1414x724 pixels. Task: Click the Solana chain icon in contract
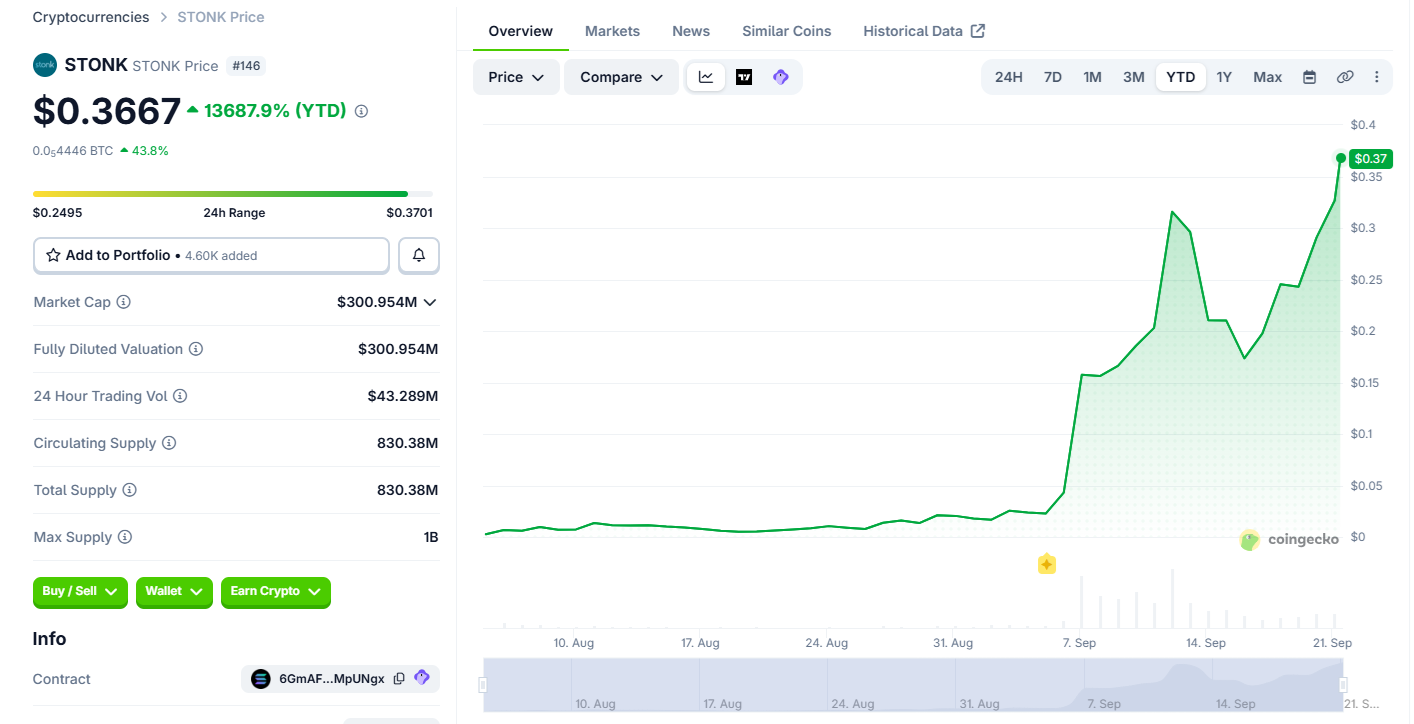click(x=261, y=679)
